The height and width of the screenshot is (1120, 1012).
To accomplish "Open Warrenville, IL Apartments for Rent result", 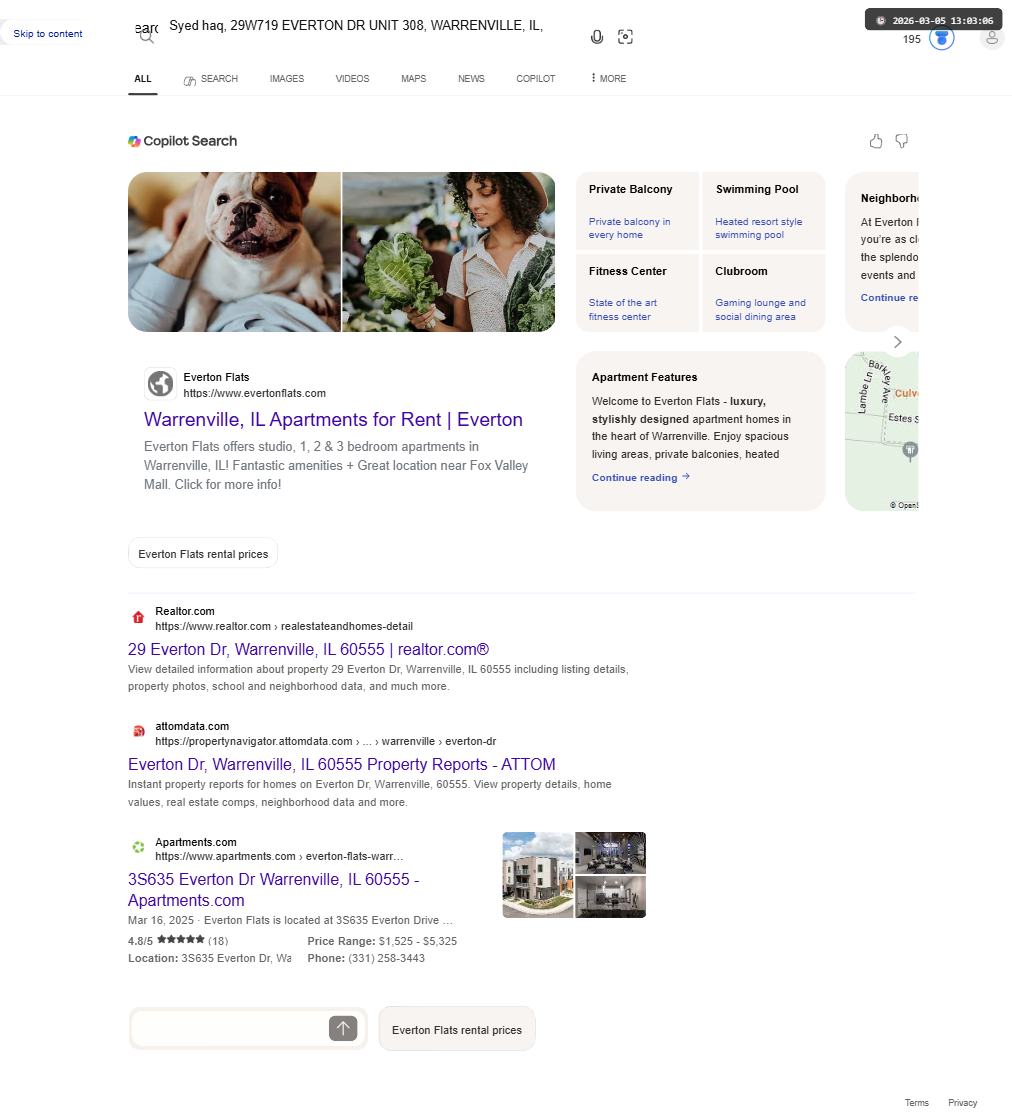I will [334, 420].
